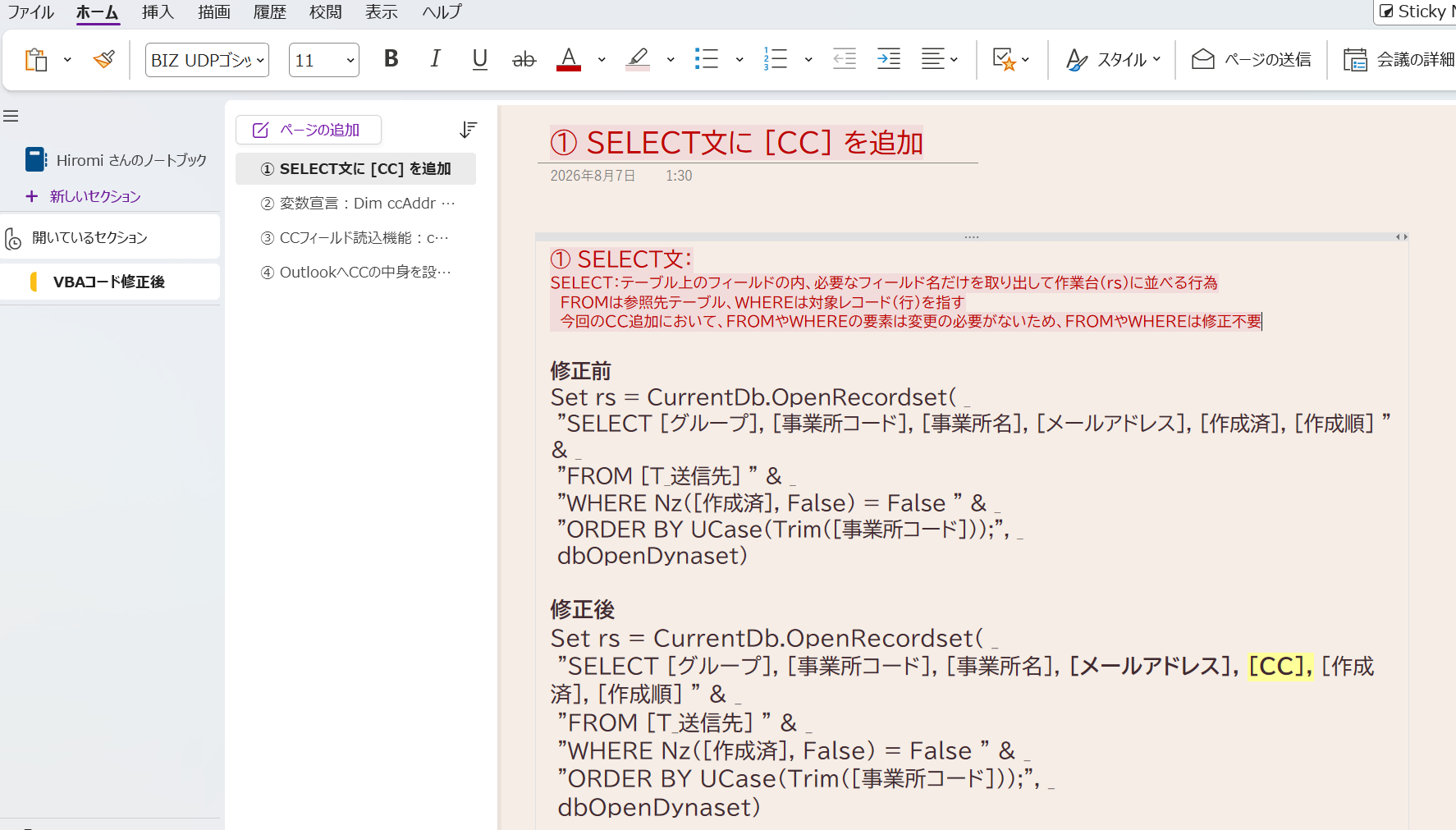Click the note container top drag handle
This screenshot has width=1456, height=830.
972,236
